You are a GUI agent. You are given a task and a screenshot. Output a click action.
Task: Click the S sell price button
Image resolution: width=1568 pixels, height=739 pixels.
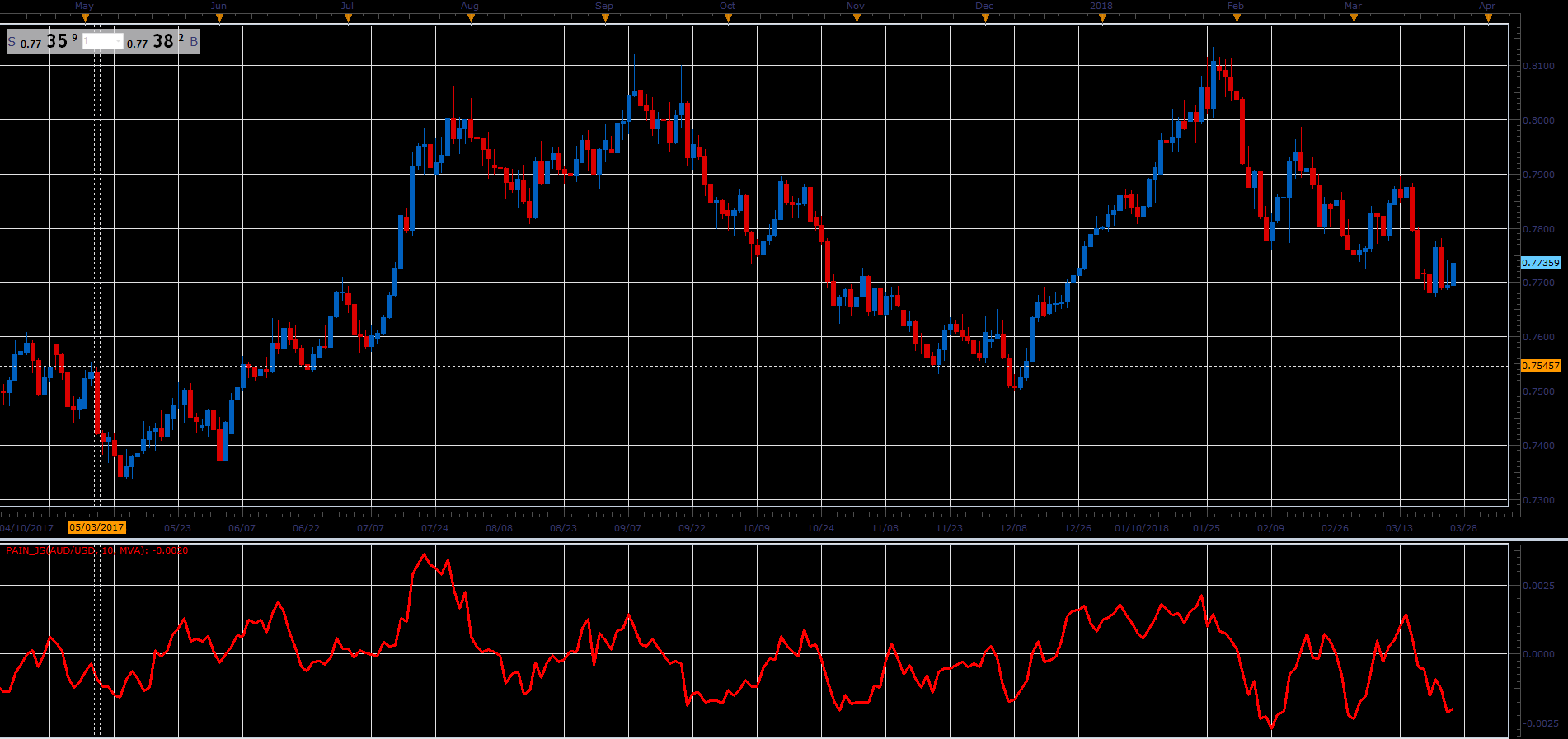[44, 41]
